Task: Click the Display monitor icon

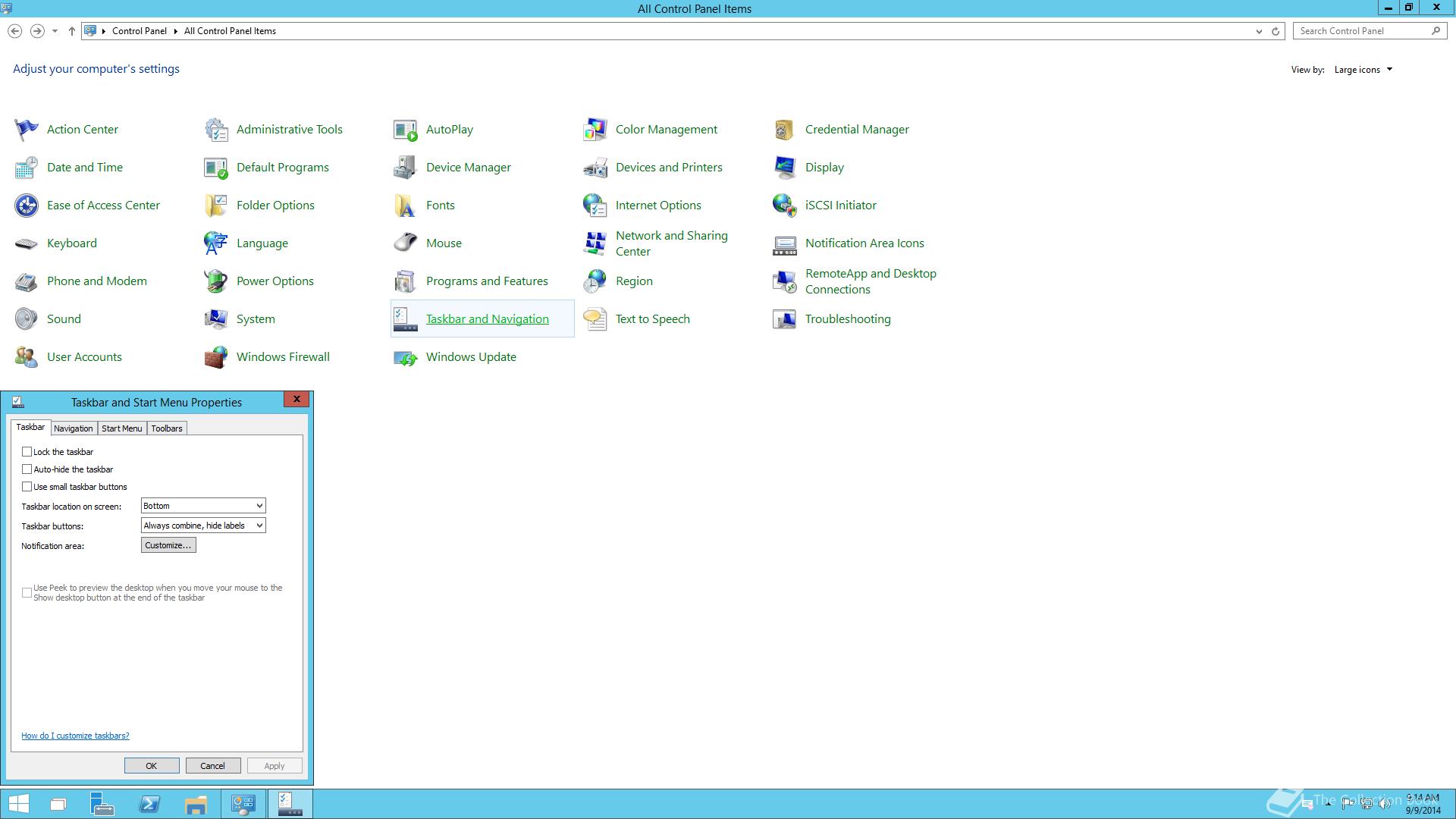Action: coord(785,168)
